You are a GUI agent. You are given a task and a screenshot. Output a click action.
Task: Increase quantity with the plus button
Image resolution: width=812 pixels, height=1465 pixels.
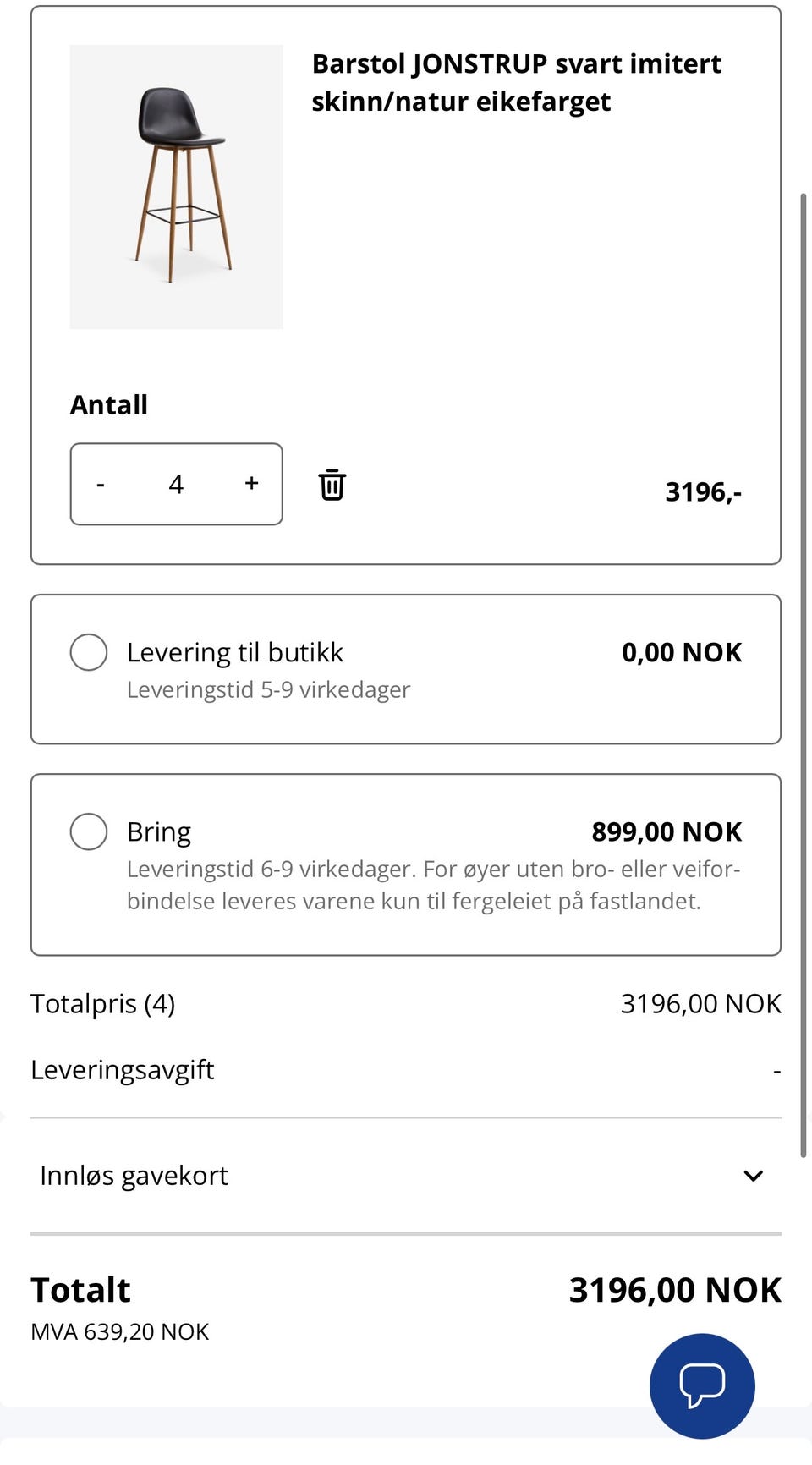pos(251,483)
